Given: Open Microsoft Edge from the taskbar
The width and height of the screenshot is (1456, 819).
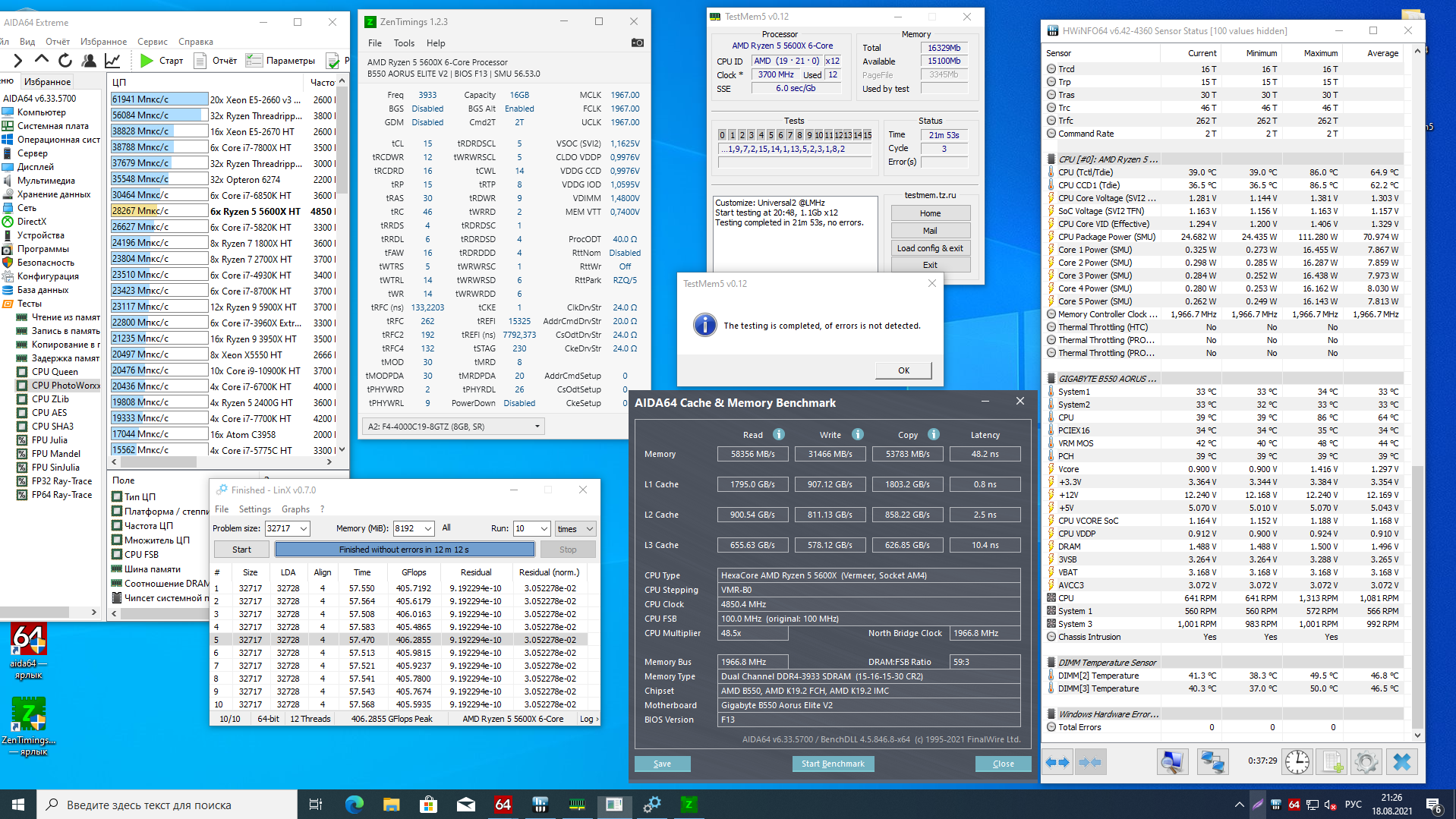Looking at the screenshot, I should point(355,805).
